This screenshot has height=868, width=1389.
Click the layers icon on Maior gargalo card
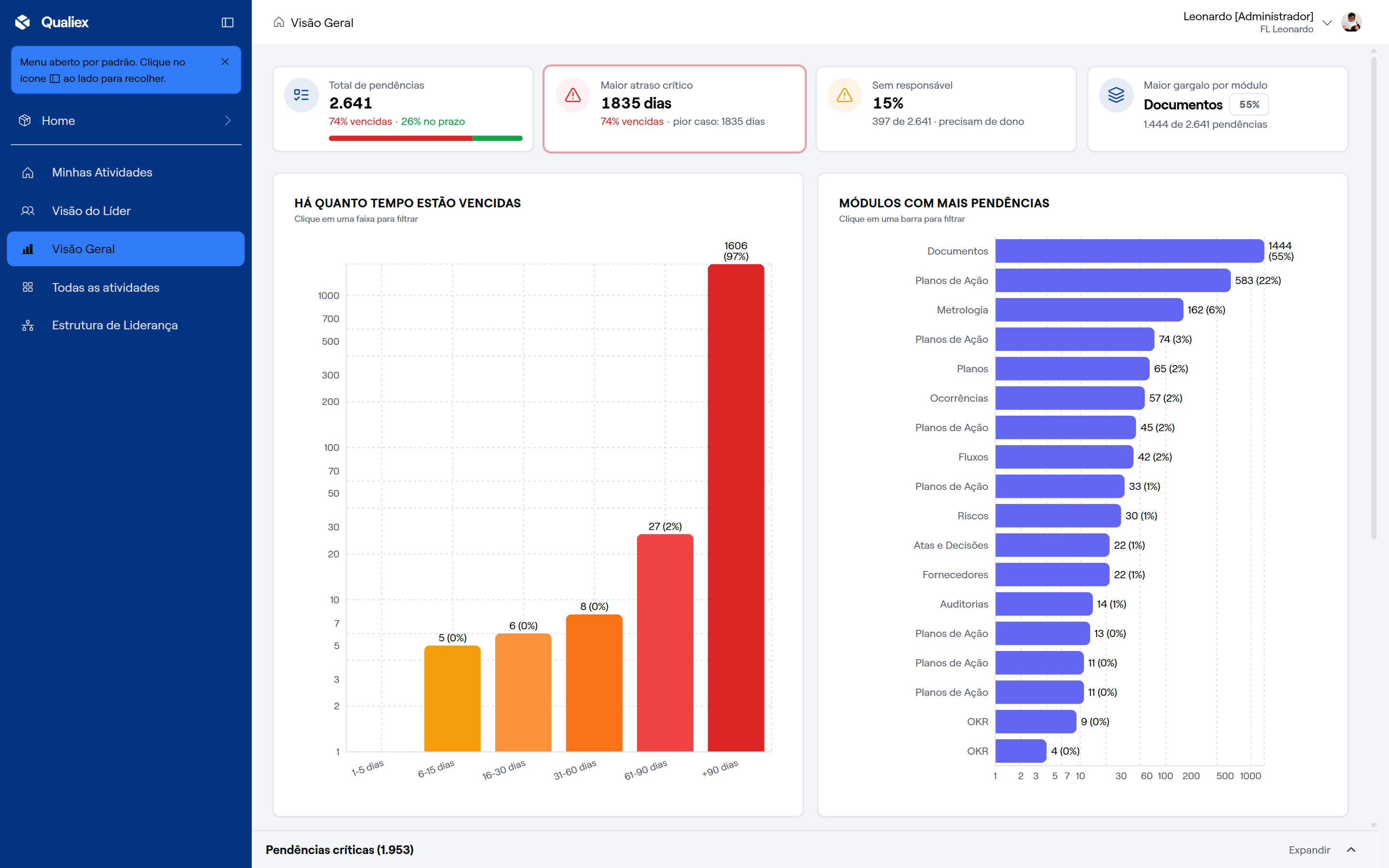pyautogui.click(x=1116, y=95)
